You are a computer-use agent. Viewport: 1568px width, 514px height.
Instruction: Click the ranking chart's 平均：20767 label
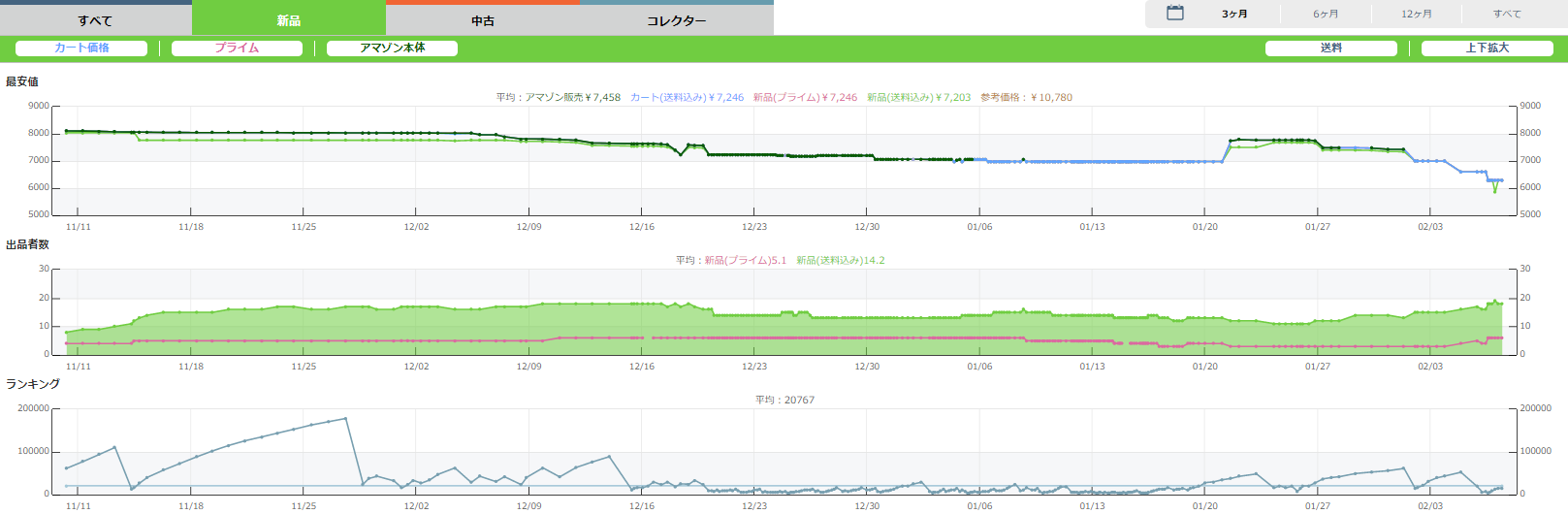784,401
